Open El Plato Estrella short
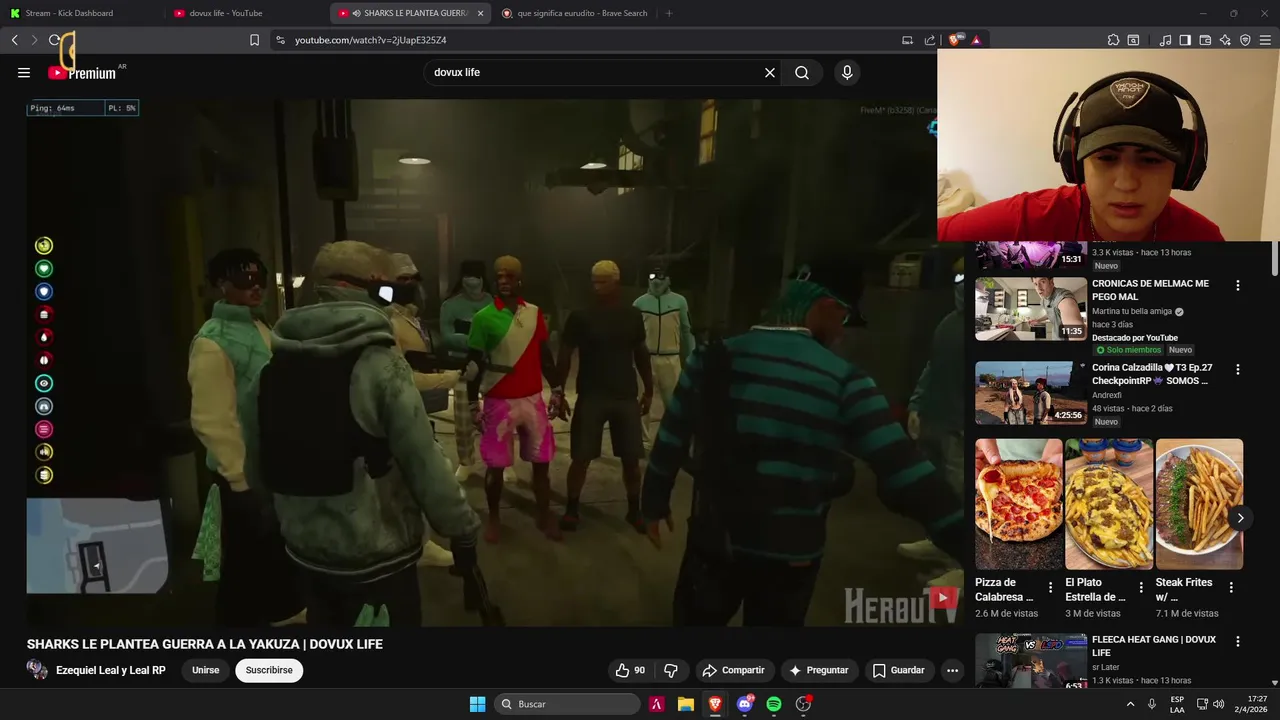1280x720 pixels. [x=1109, y=504]
